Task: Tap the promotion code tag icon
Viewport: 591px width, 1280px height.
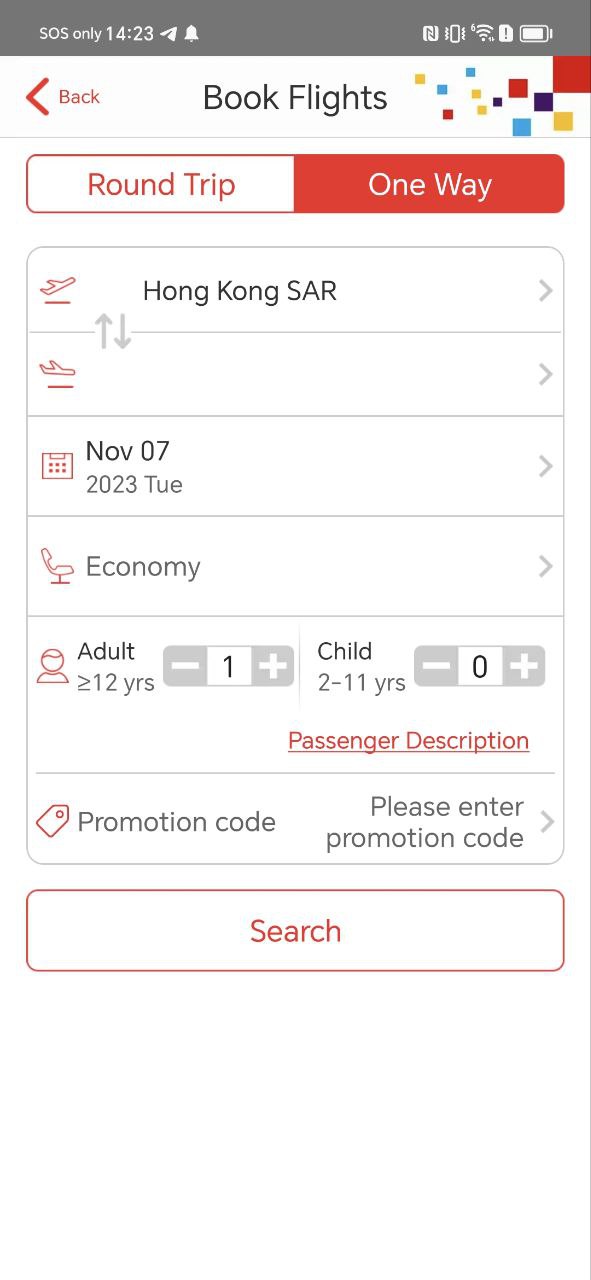Action: pyautogui.click(x=52, y=821)
